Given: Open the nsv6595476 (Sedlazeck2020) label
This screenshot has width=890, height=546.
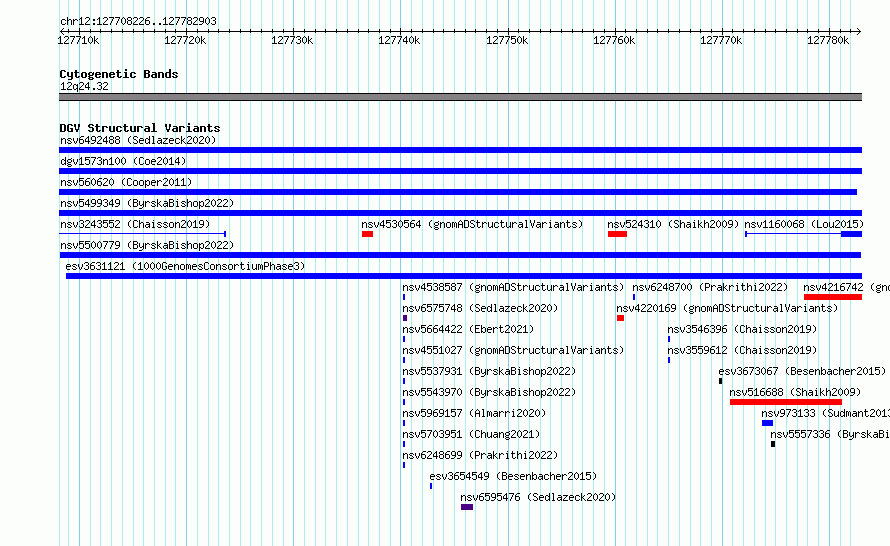Looking at the screenshot, I should click(538, 497).
